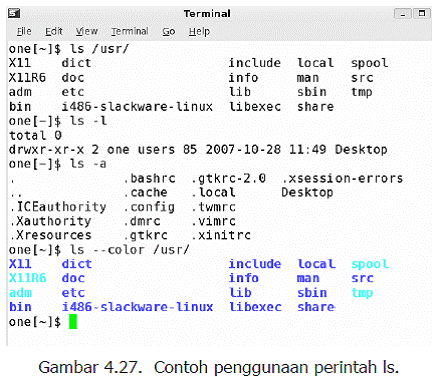Click the 'ls -a' command text
This screenshot has width=439, height=377.
coord(88,164)
